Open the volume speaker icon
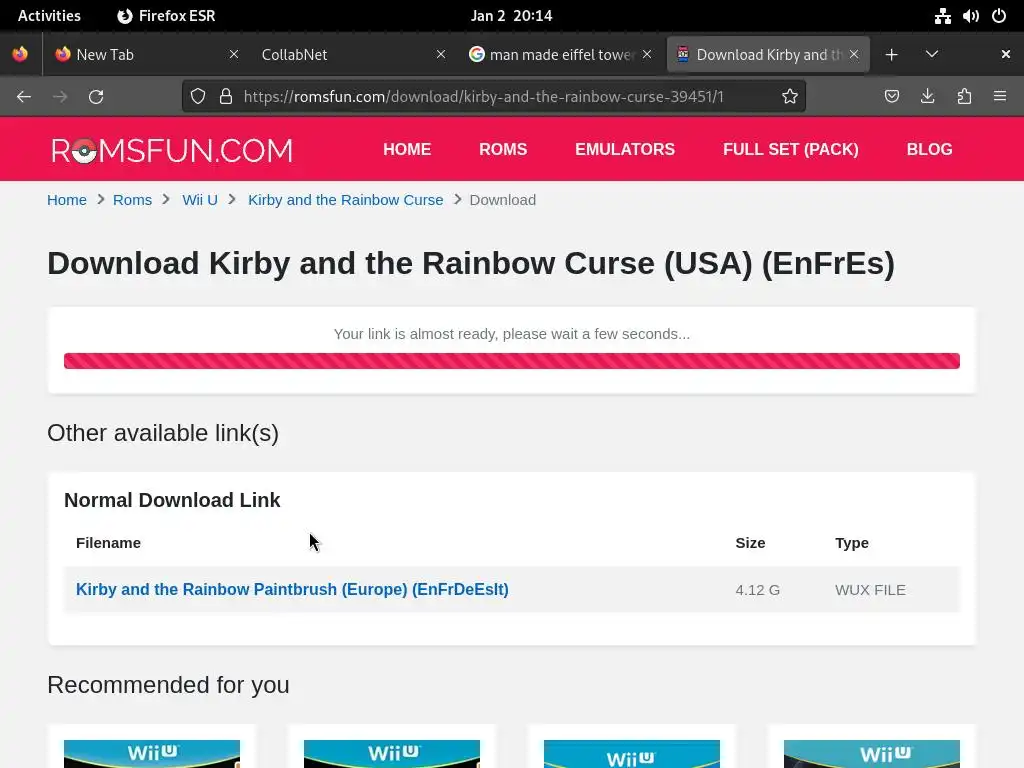The width and height of the screenshot is (1024, 768). [970, 16]
